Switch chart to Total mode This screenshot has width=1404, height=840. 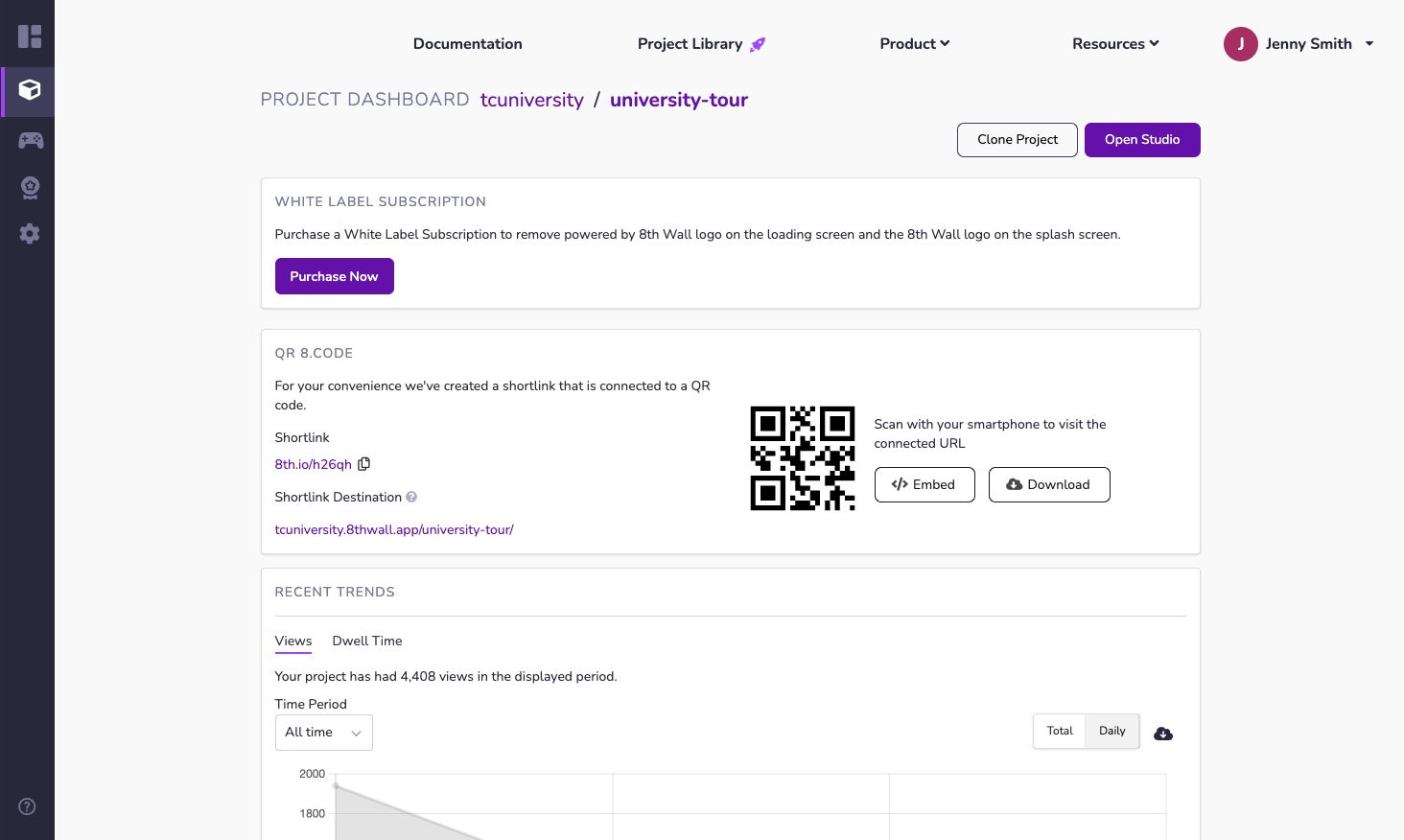1059,731
